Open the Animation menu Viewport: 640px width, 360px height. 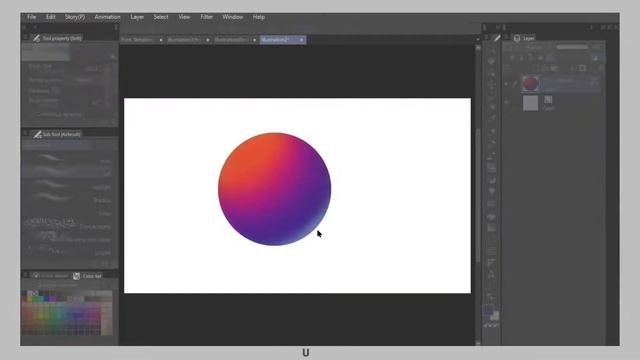tap(107, 17)
